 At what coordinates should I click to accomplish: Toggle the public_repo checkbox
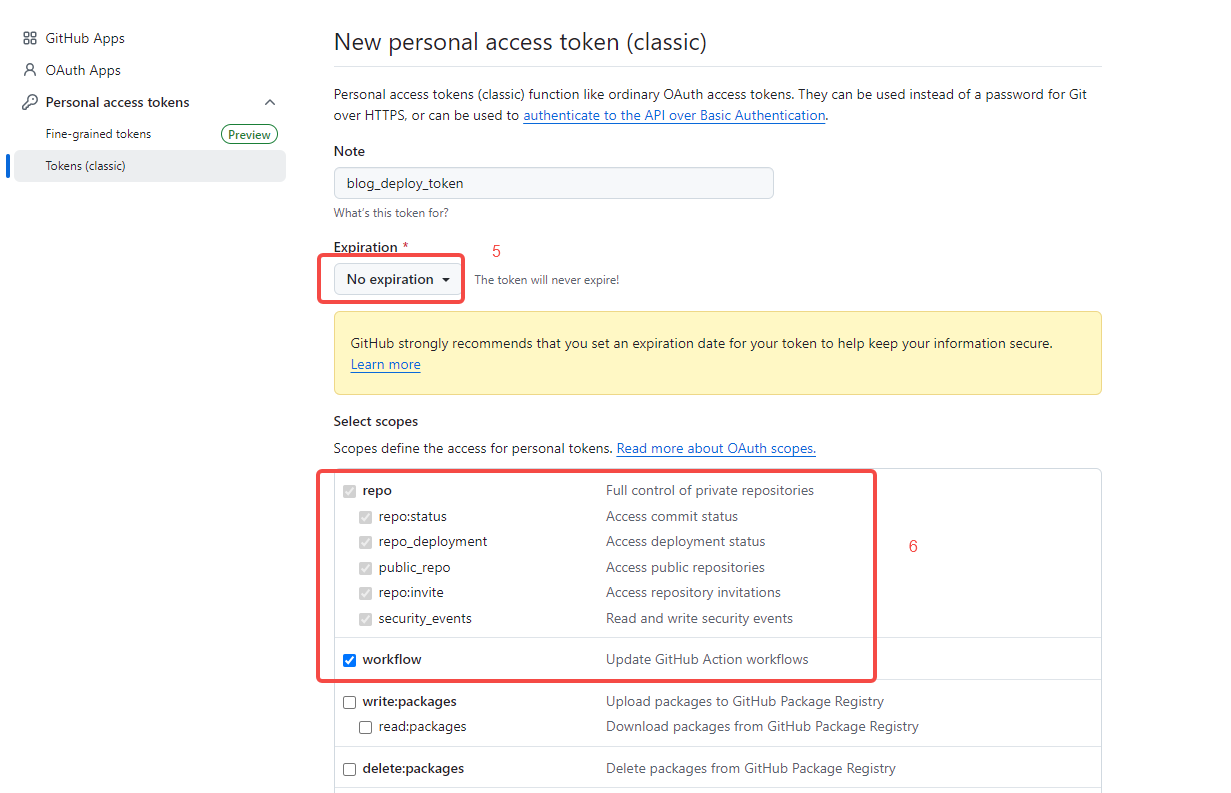tap(366, 568)
